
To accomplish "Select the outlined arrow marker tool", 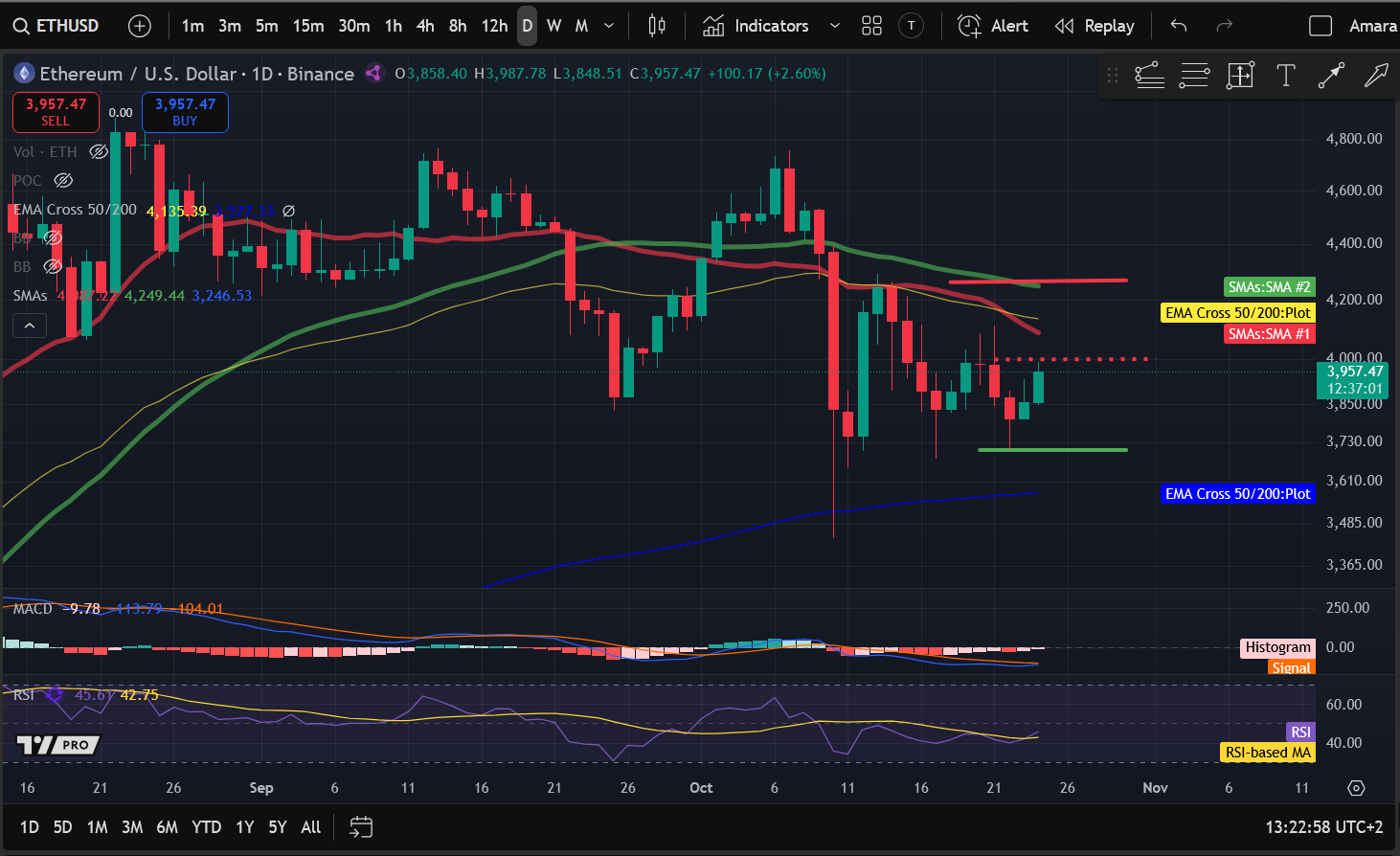I will [x=1376, y=75].
